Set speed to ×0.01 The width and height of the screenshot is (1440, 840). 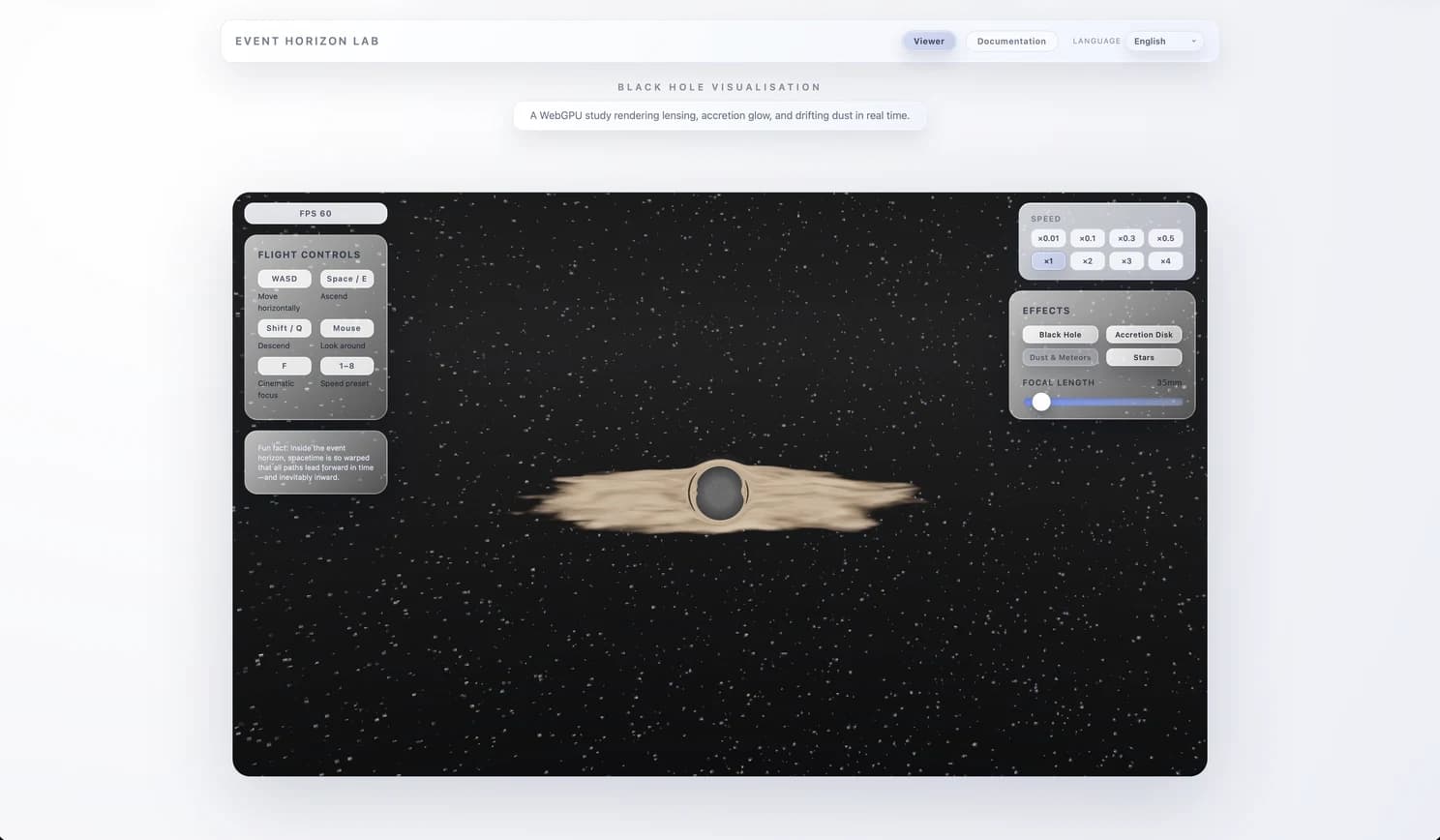pos(1048,238)
